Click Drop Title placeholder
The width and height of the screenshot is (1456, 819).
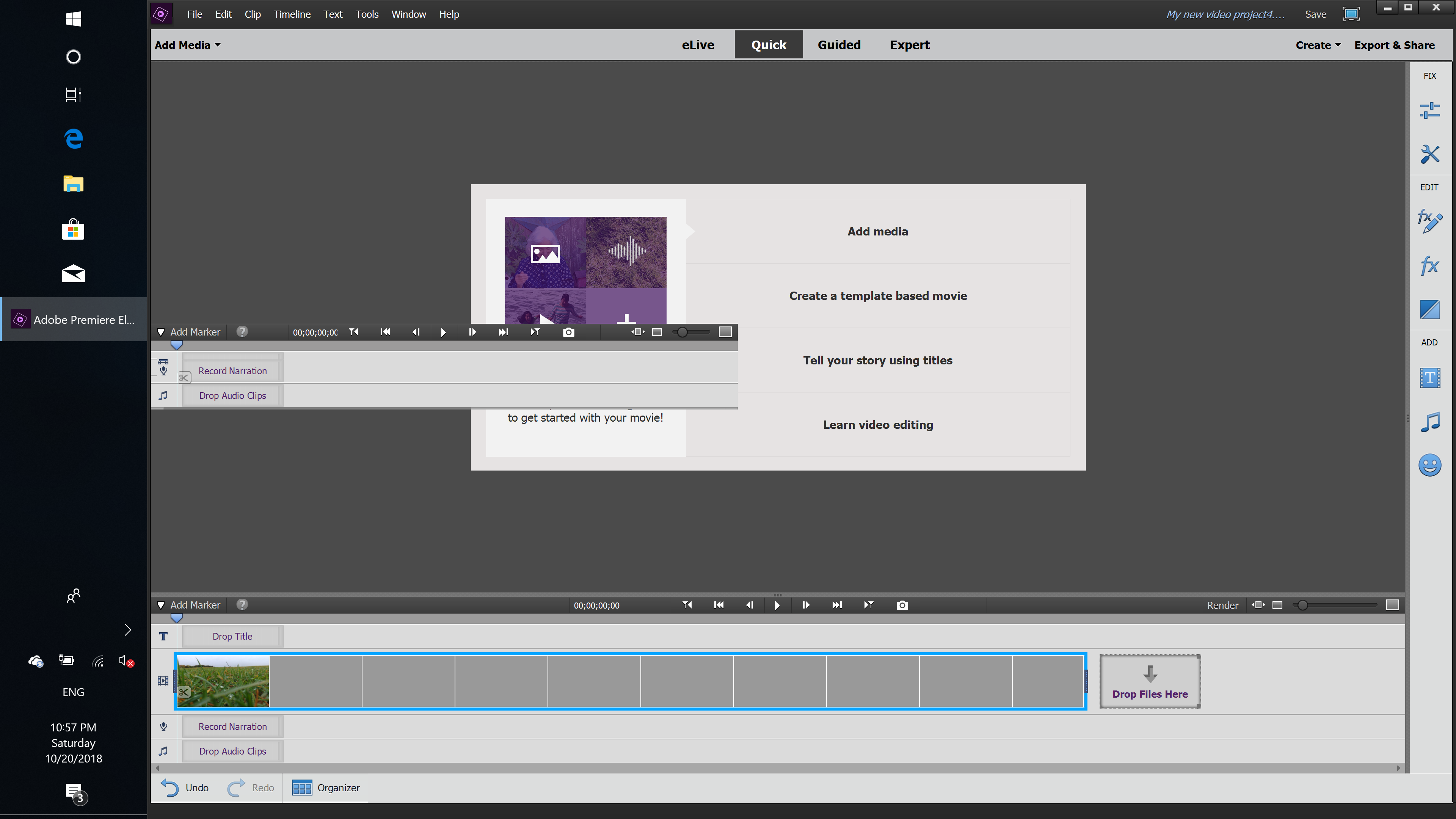232,636
